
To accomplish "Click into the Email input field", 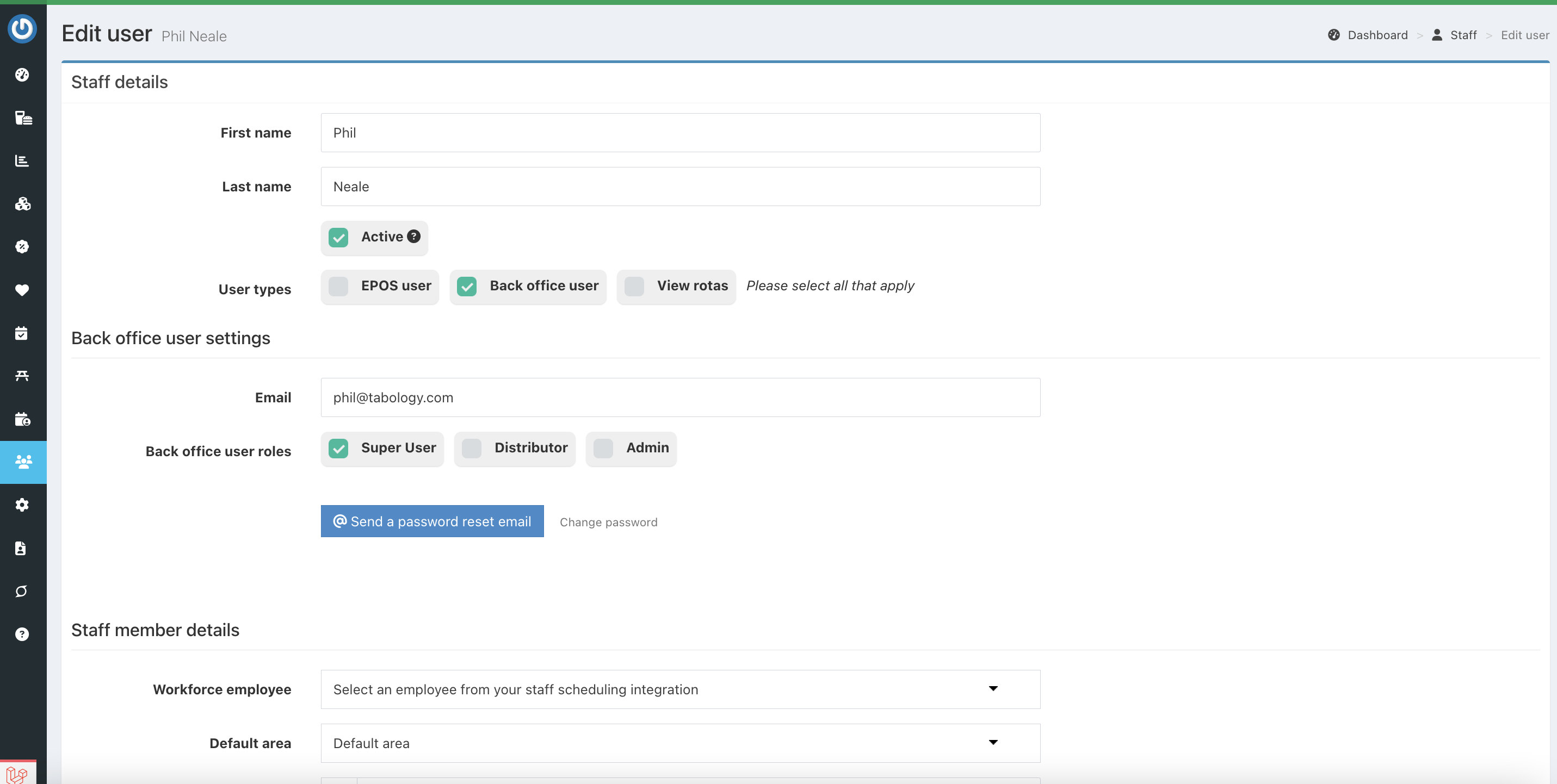I will pyautogui.click(x=680, y=397).
